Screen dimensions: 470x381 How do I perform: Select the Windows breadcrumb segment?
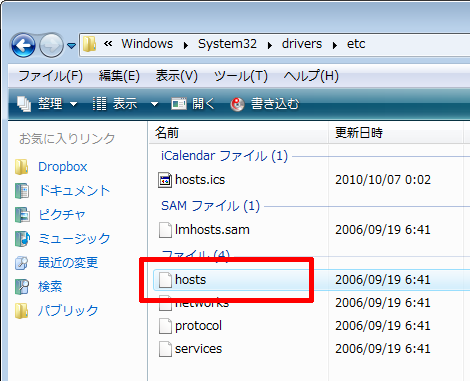[x=147, y=44]
